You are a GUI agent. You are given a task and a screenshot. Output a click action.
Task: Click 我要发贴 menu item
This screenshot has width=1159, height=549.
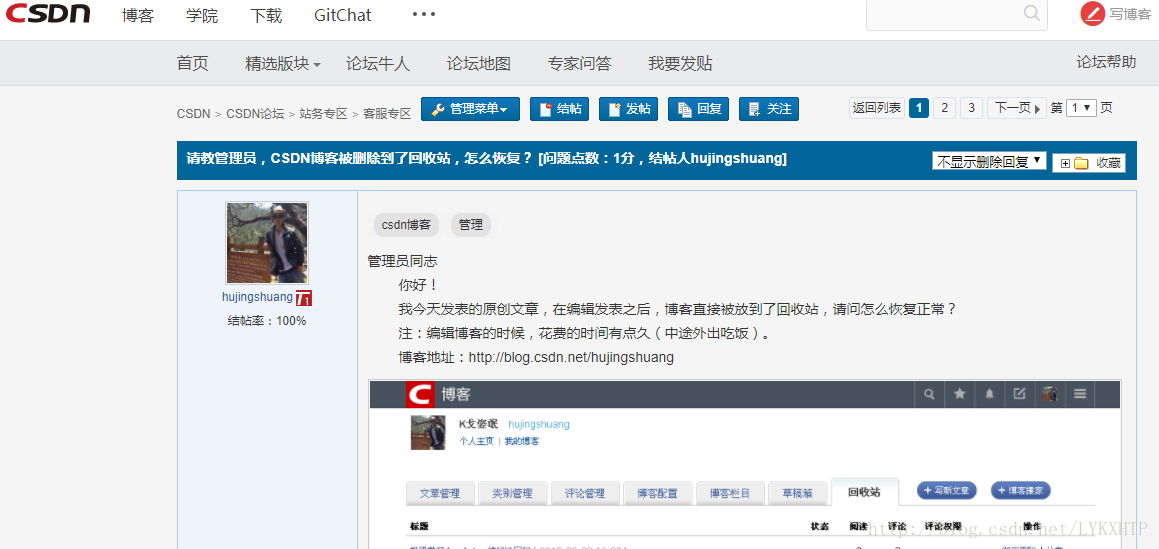680,64
